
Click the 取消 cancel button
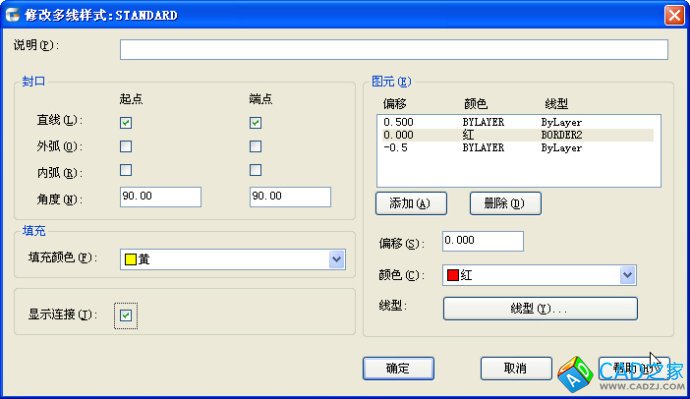pyautogui.click(x=516, y=368)
